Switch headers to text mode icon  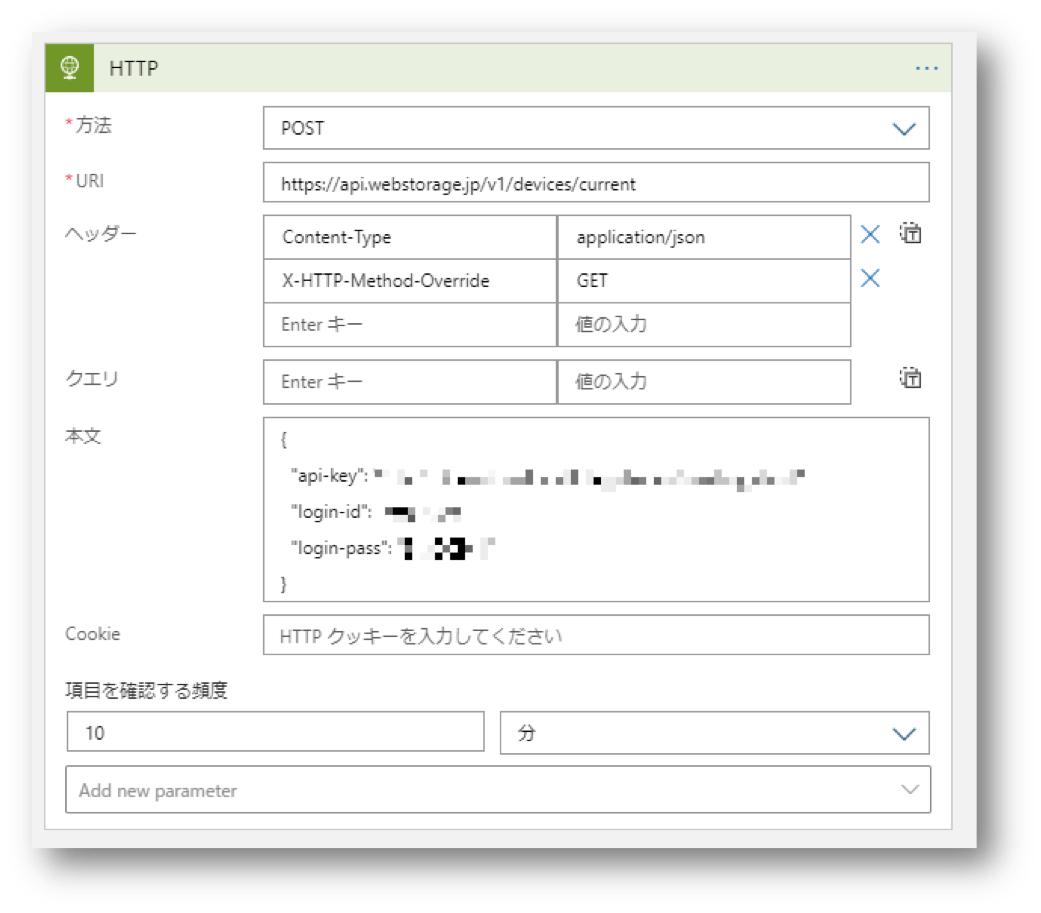click(910, 233)
